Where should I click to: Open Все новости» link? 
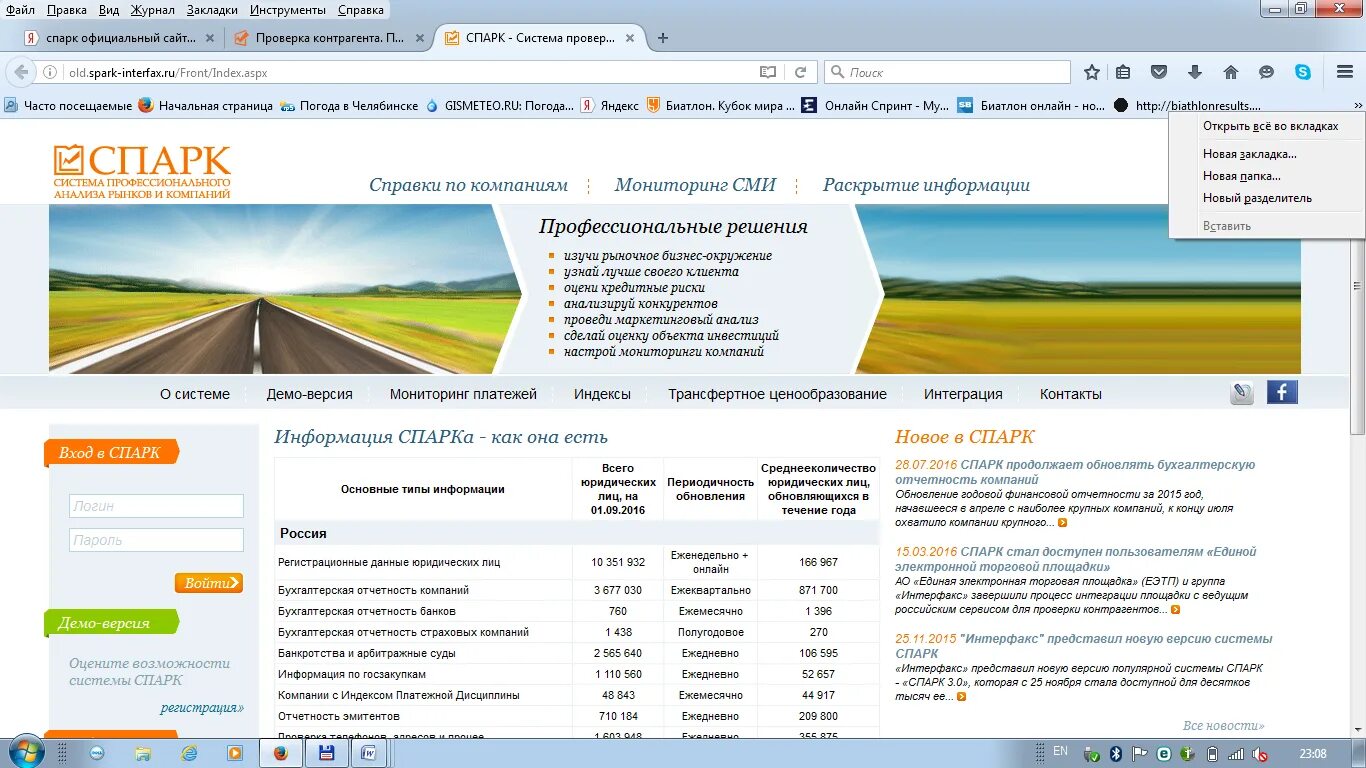pos(1223,726)
